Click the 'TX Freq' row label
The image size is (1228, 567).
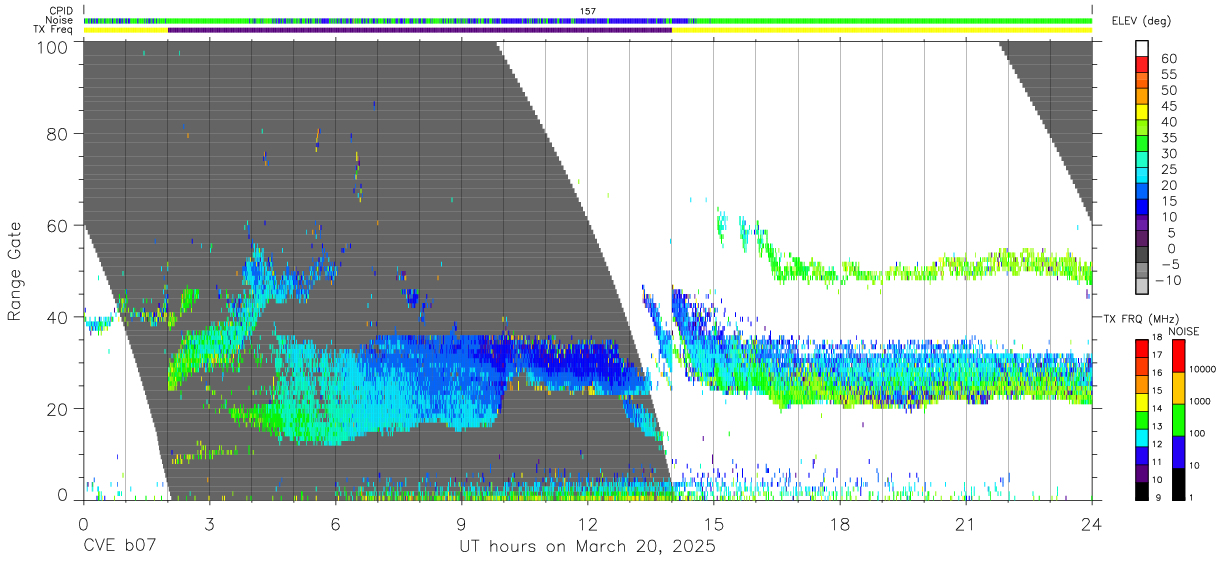click(53, 30)
